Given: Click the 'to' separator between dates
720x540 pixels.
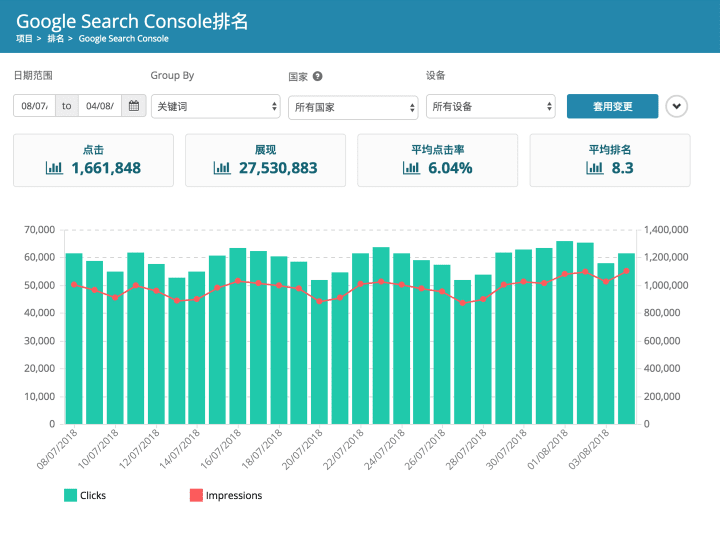Looking at the screenshot, I should tap(67, 106).
